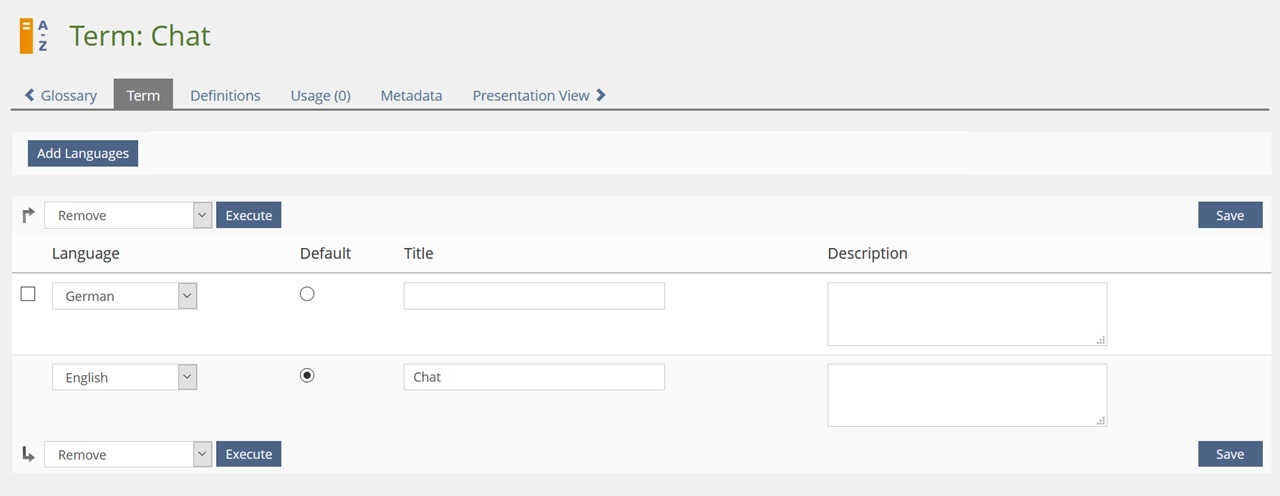Click the glossary A-Z icon beside the title

click(x=33, y=36)
